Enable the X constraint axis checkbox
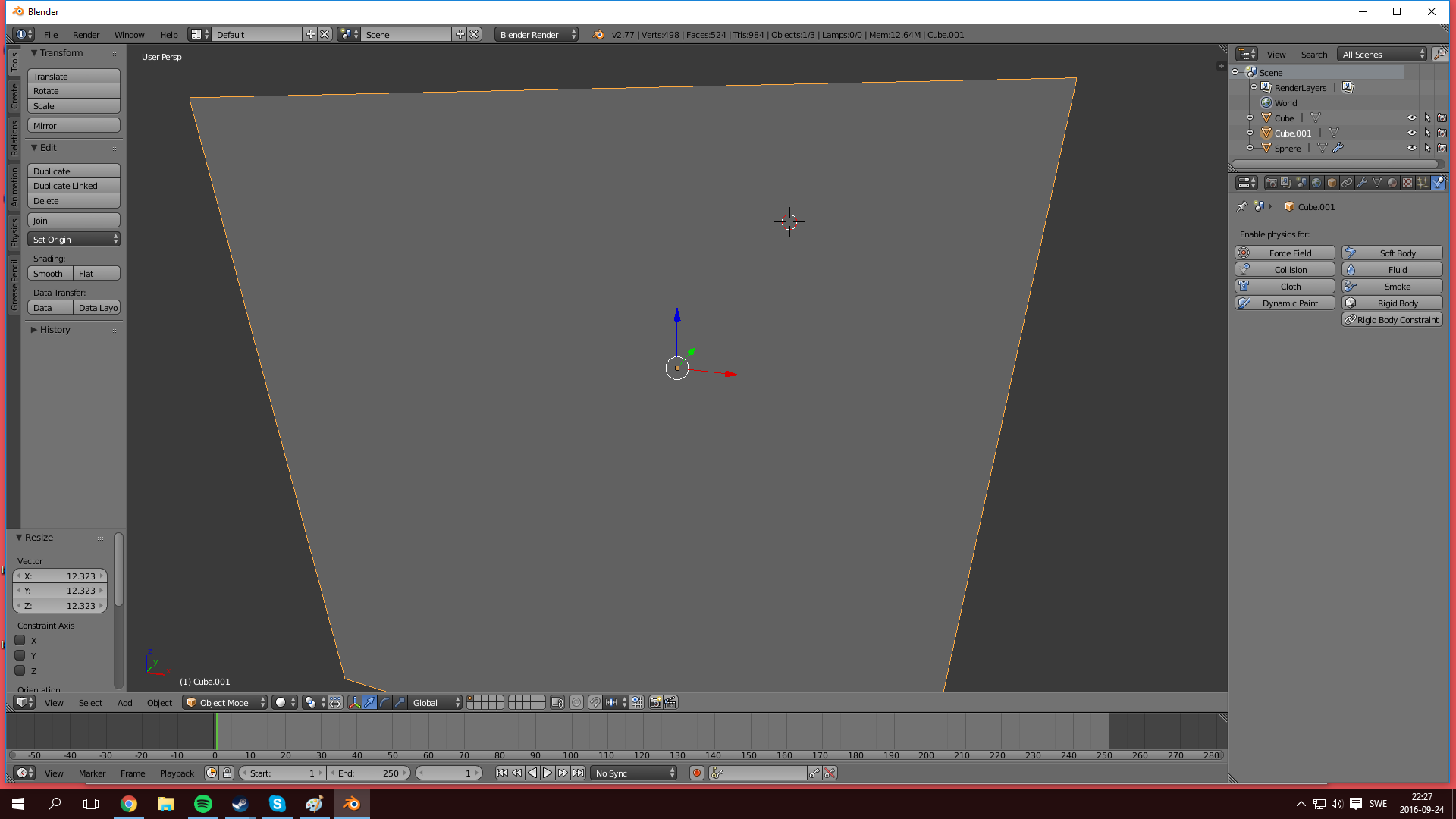Image resolution: width=1456 pixels, height=819 pixels. pyautogui.click(x=20, y=641)
